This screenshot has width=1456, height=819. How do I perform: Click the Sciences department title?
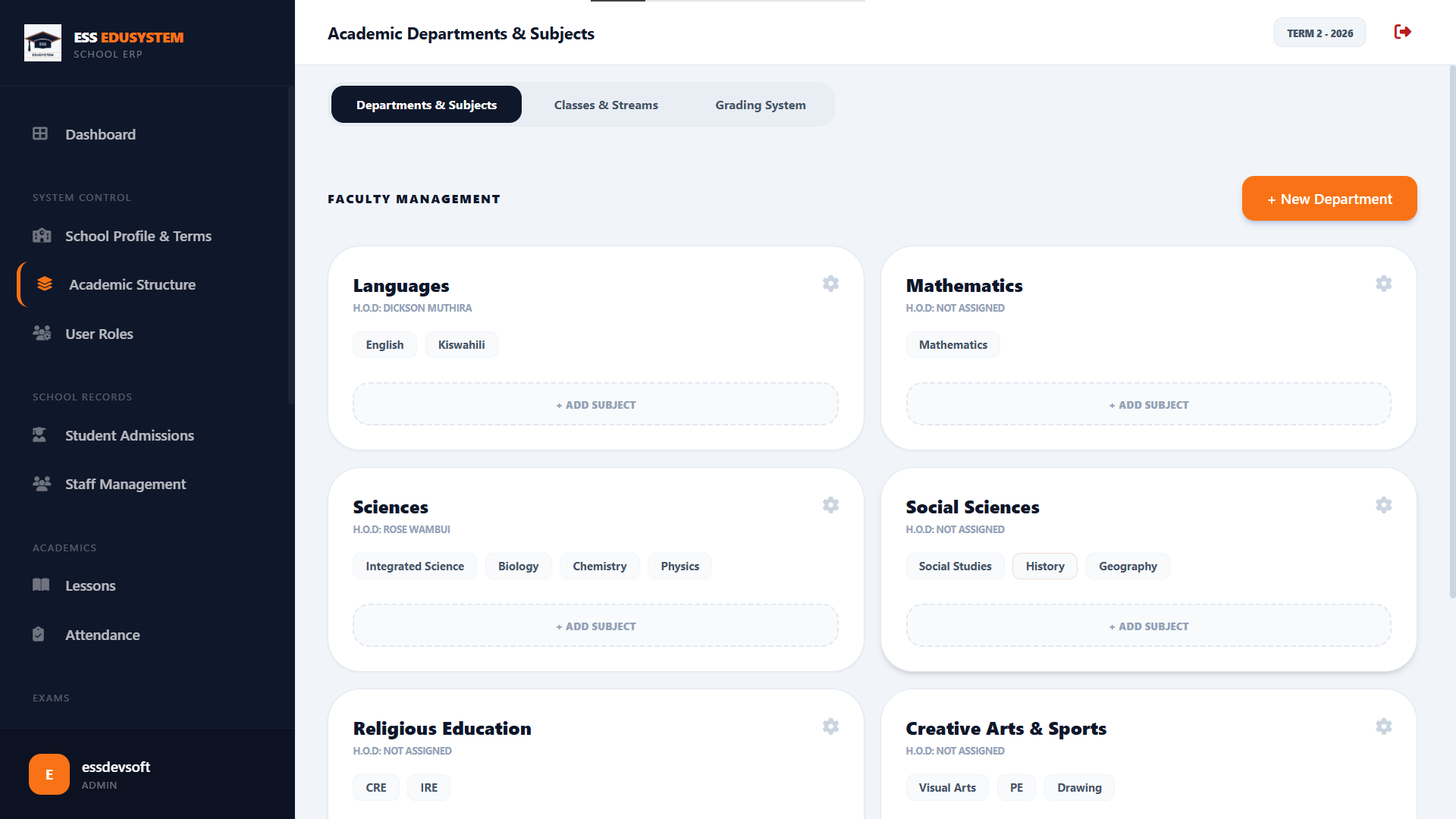click(x=391, y=507)
